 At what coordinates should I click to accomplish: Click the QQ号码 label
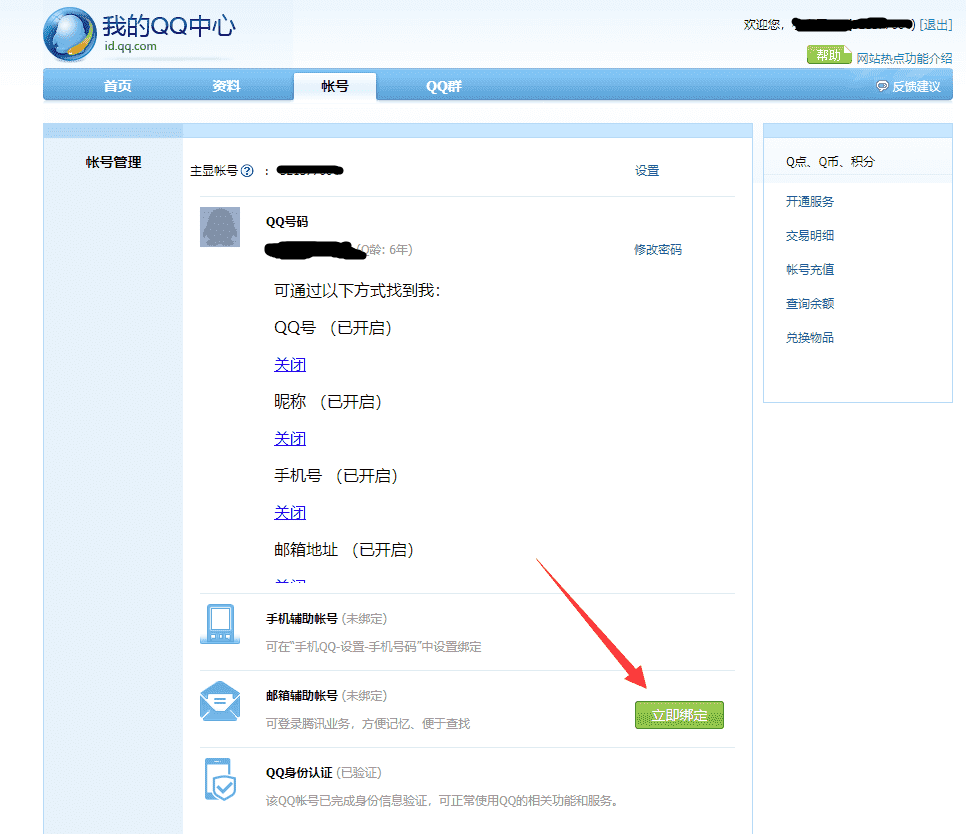pyautogui.click(x=286, y=222)
